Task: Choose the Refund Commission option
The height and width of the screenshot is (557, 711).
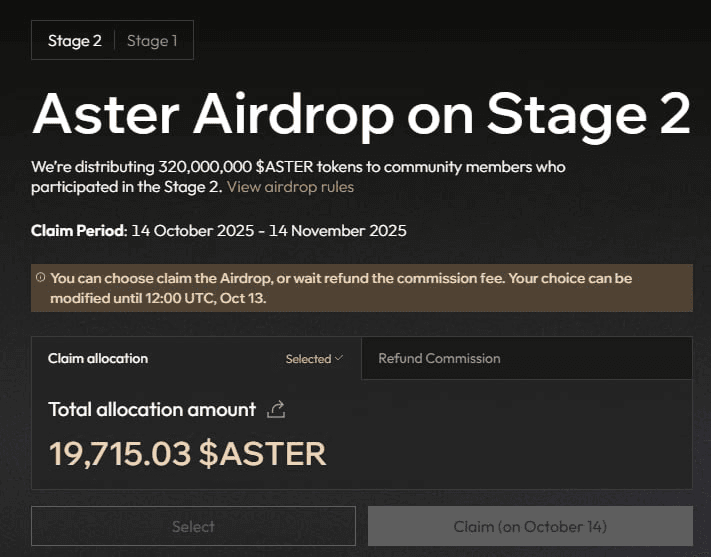Action: (439, 358)
